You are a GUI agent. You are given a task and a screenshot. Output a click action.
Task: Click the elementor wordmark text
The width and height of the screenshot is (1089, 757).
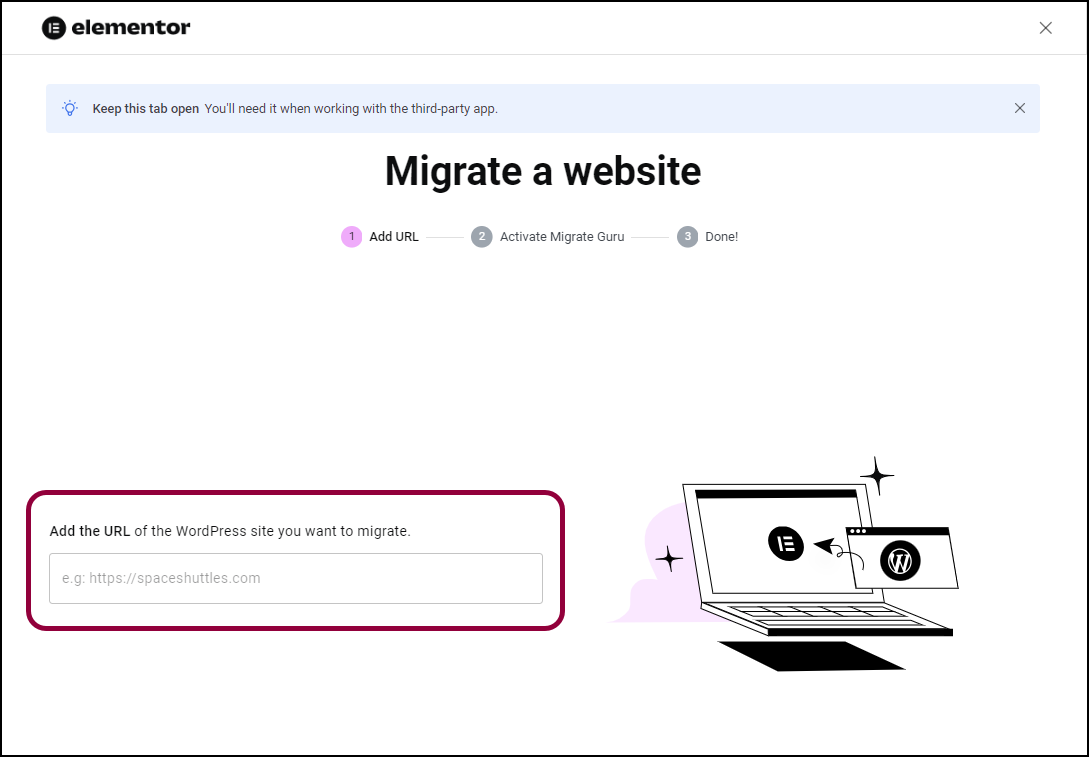pyautogui.click(x=130, y=28)
